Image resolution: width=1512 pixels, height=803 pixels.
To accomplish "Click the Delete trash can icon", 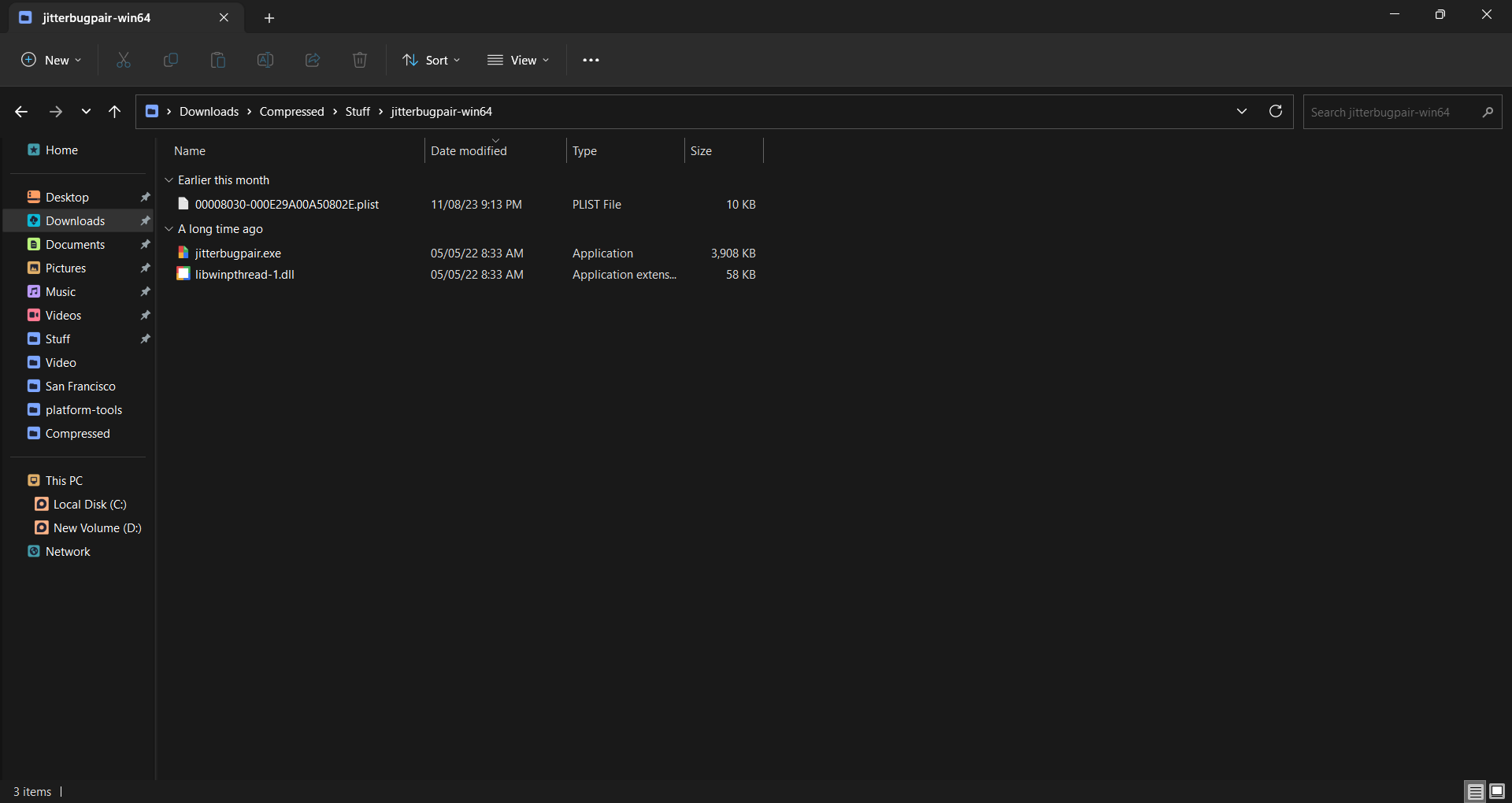I will pos(360,60).
